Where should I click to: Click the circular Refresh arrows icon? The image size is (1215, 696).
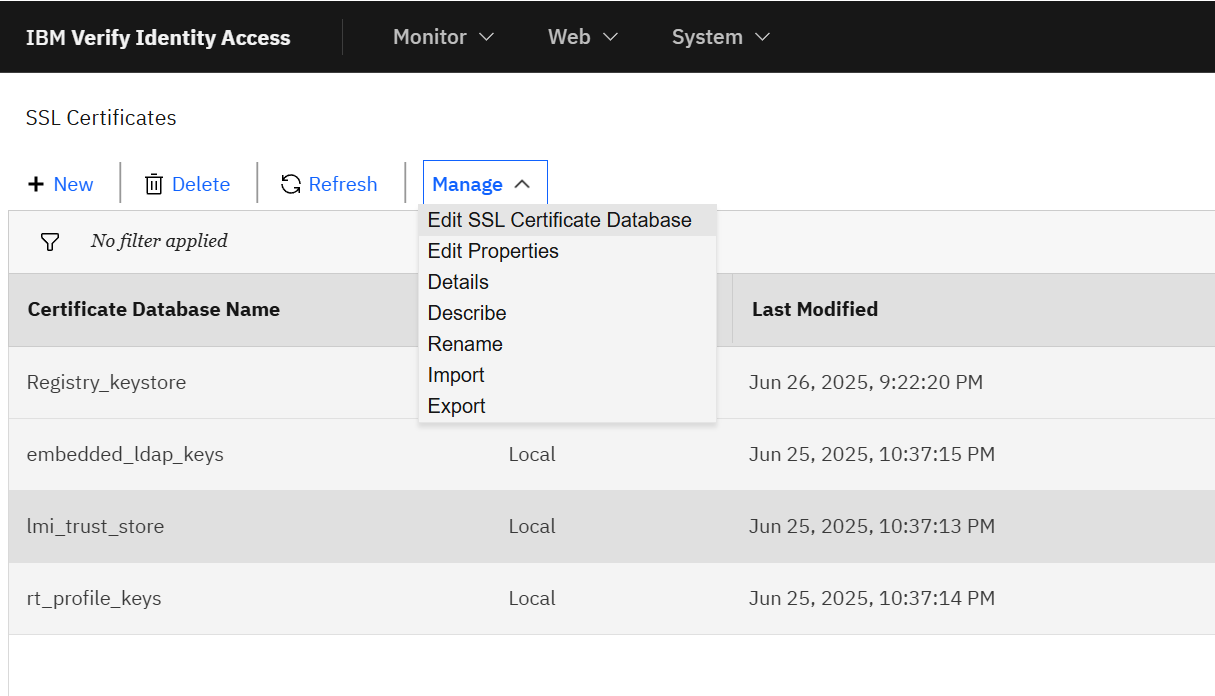point(291,184)
